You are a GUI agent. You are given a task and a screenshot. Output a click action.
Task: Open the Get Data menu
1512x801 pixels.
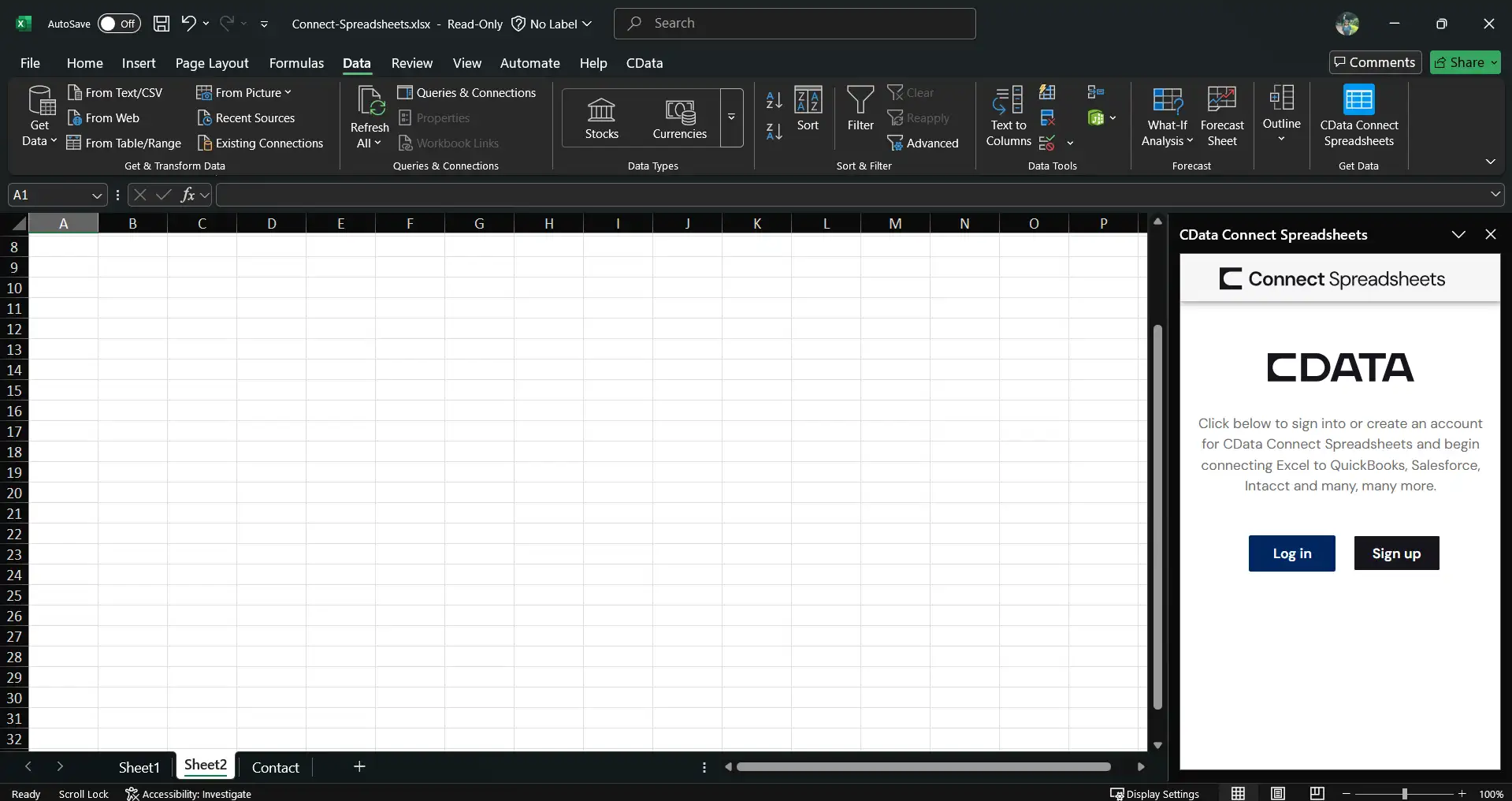39,117
